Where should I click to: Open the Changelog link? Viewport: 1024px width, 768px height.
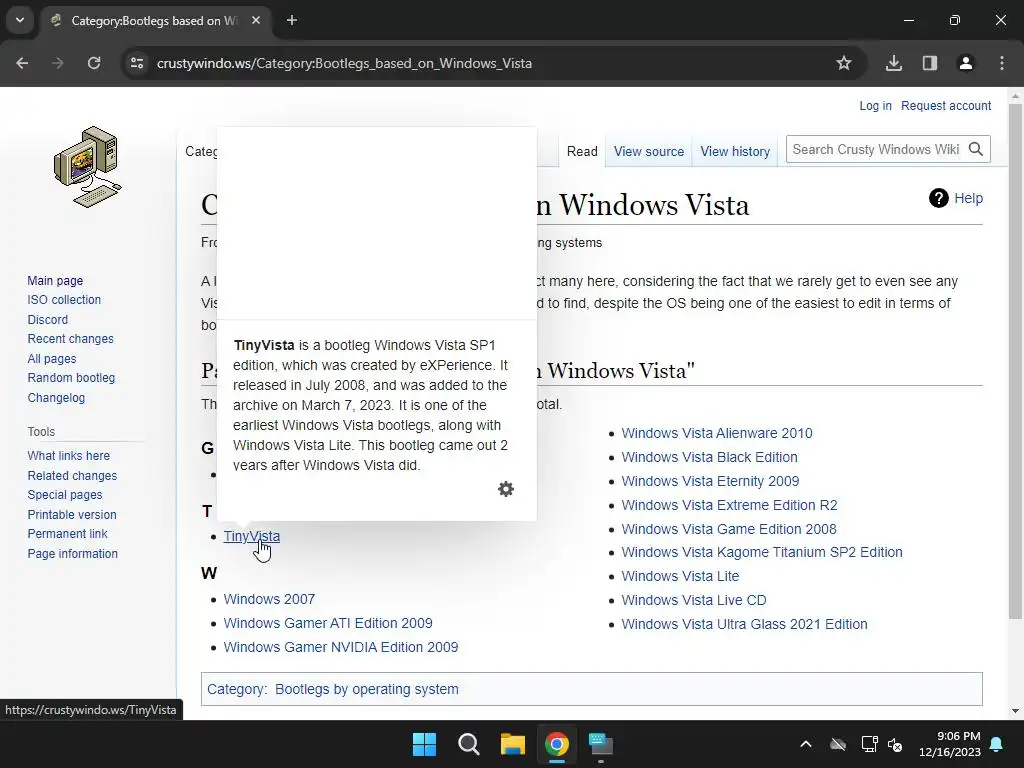coord(56,398)
